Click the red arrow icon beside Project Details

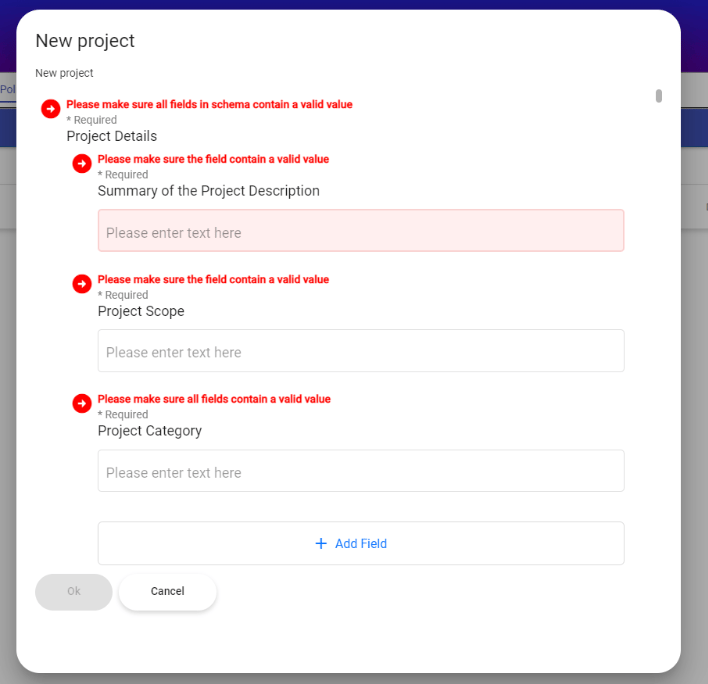(51, 109)
